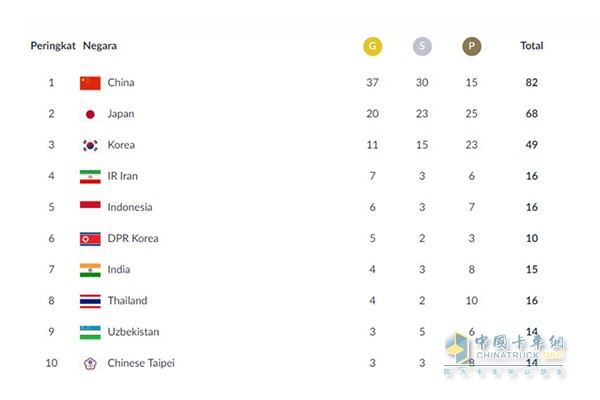Select the Uzbekistan flag icon

(90, 332)
